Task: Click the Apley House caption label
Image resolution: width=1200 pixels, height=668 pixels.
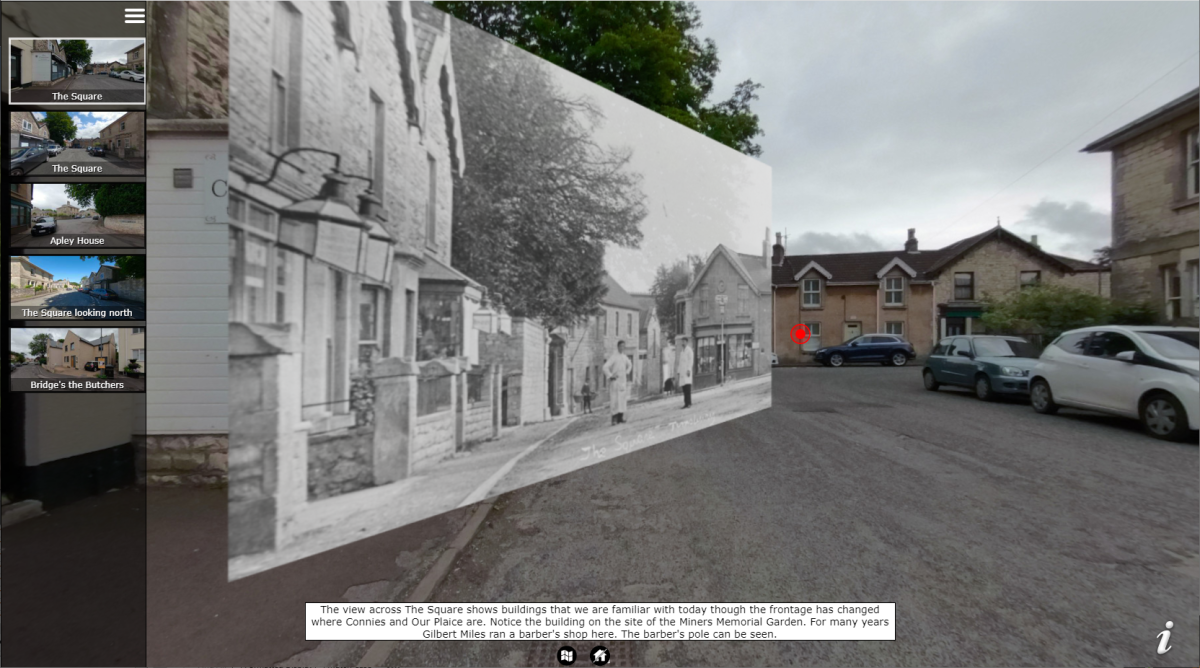Action: click(x=77, y=241)
